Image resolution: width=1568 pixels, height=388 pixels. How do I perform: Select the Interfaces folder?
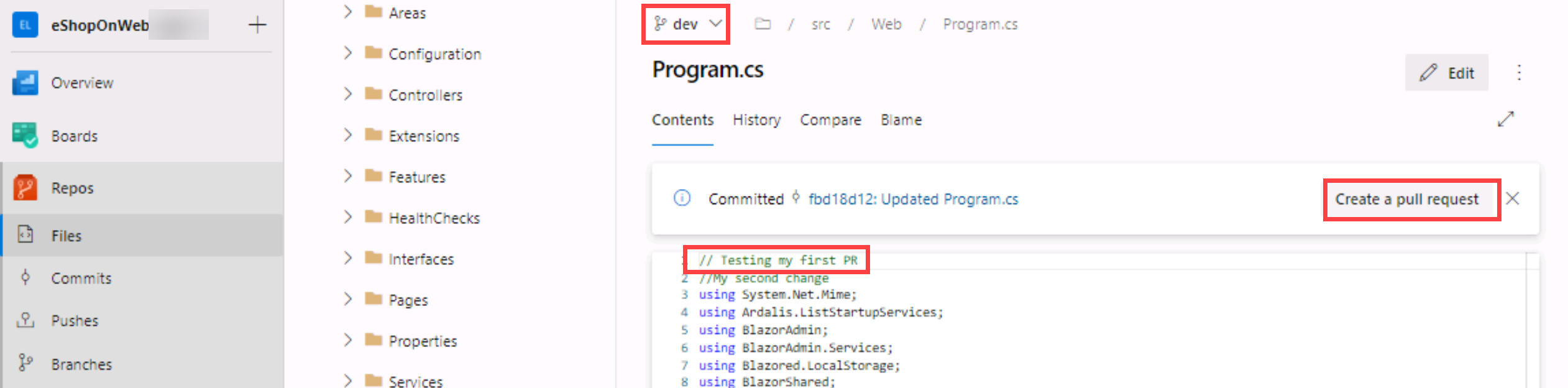click(421, 259)
